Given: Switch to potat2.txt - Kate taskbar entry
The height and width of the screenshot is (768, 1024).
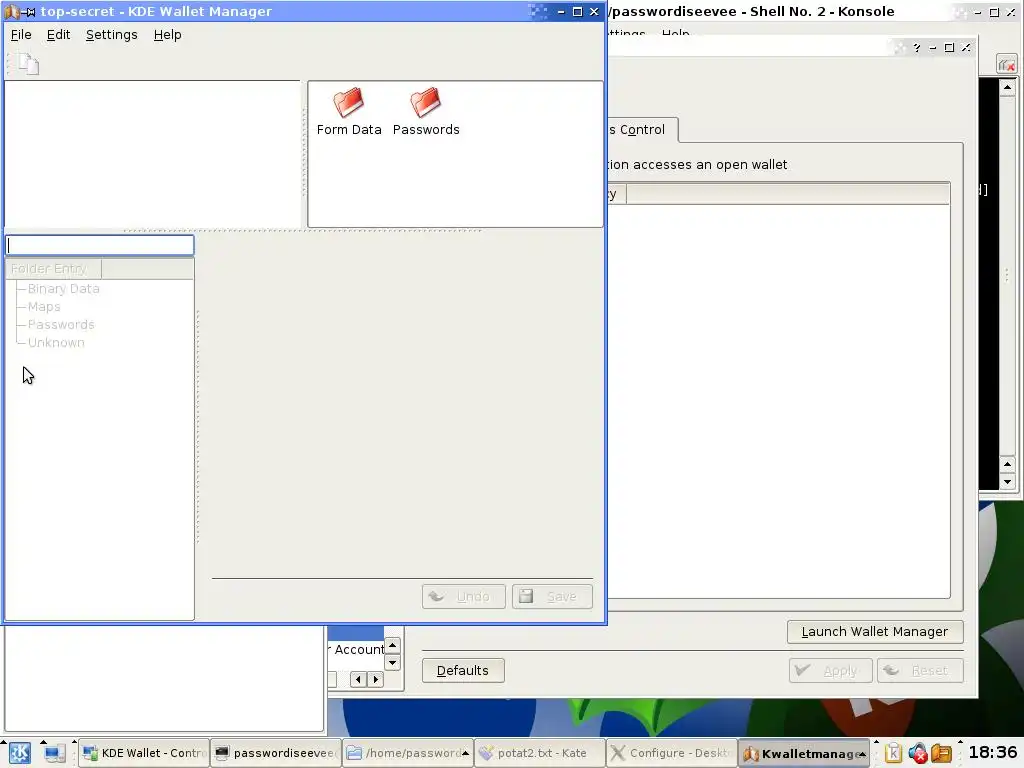Looking at the screenshot, I should tap(540, 753).
